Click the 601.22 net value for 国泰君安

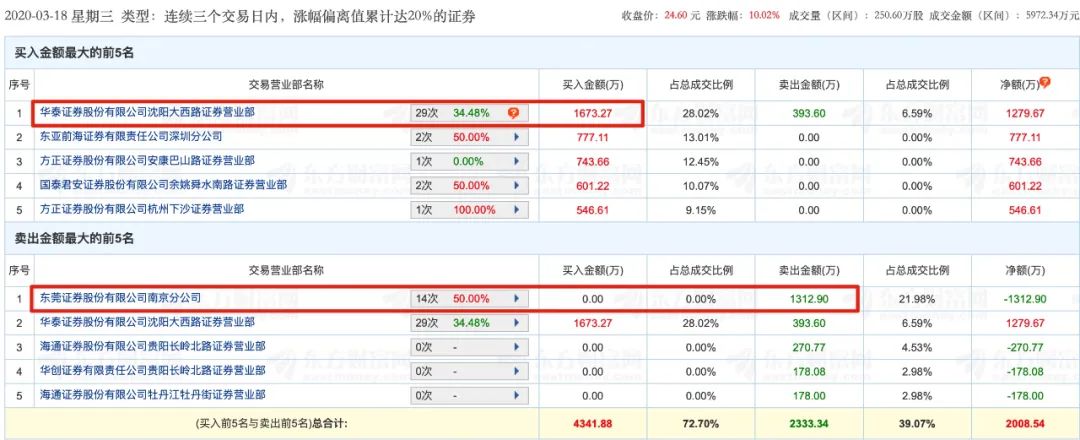(x=1026, y=185)
